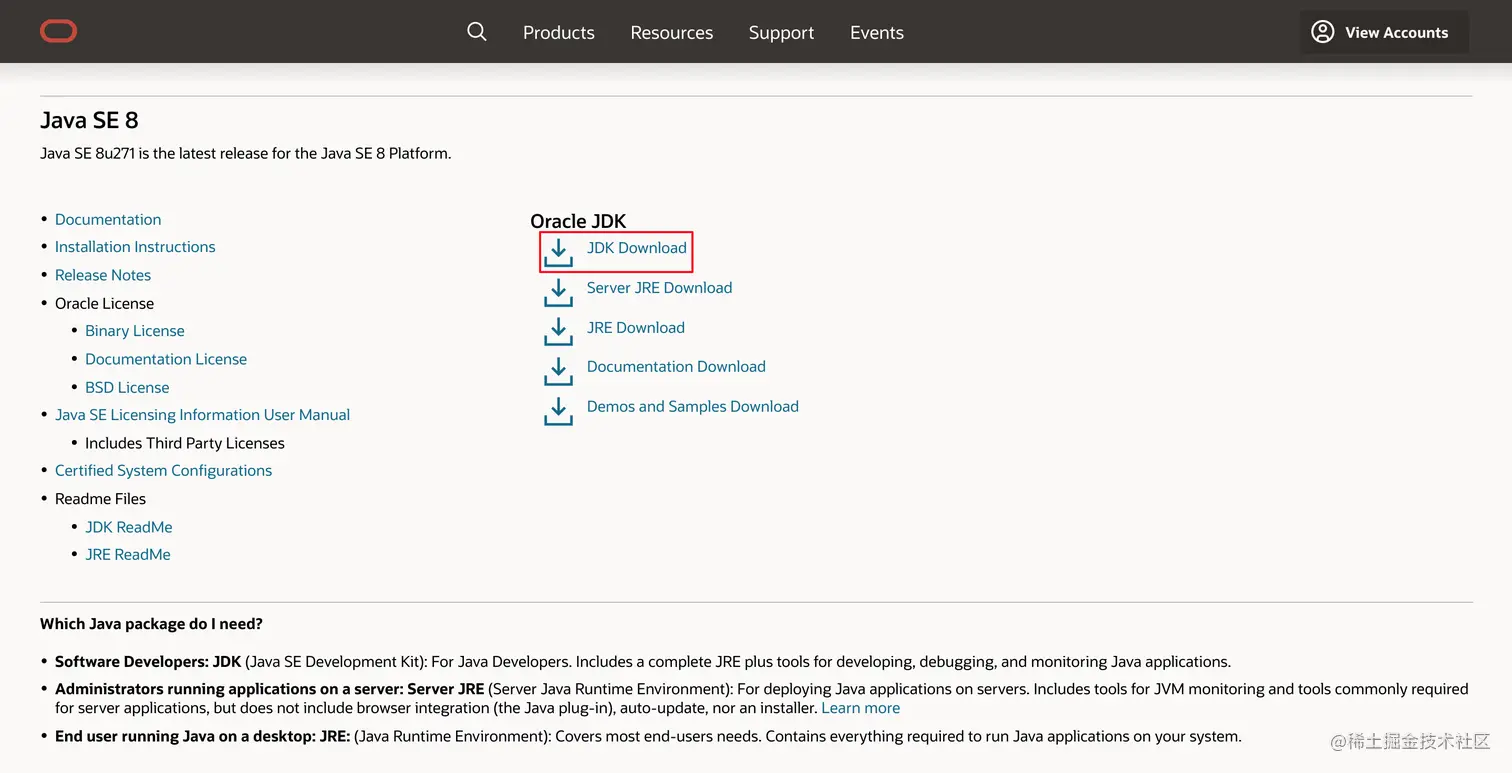Open the Documentation Download link
The height and width of the screenshot is (773, 1512).
676,367
